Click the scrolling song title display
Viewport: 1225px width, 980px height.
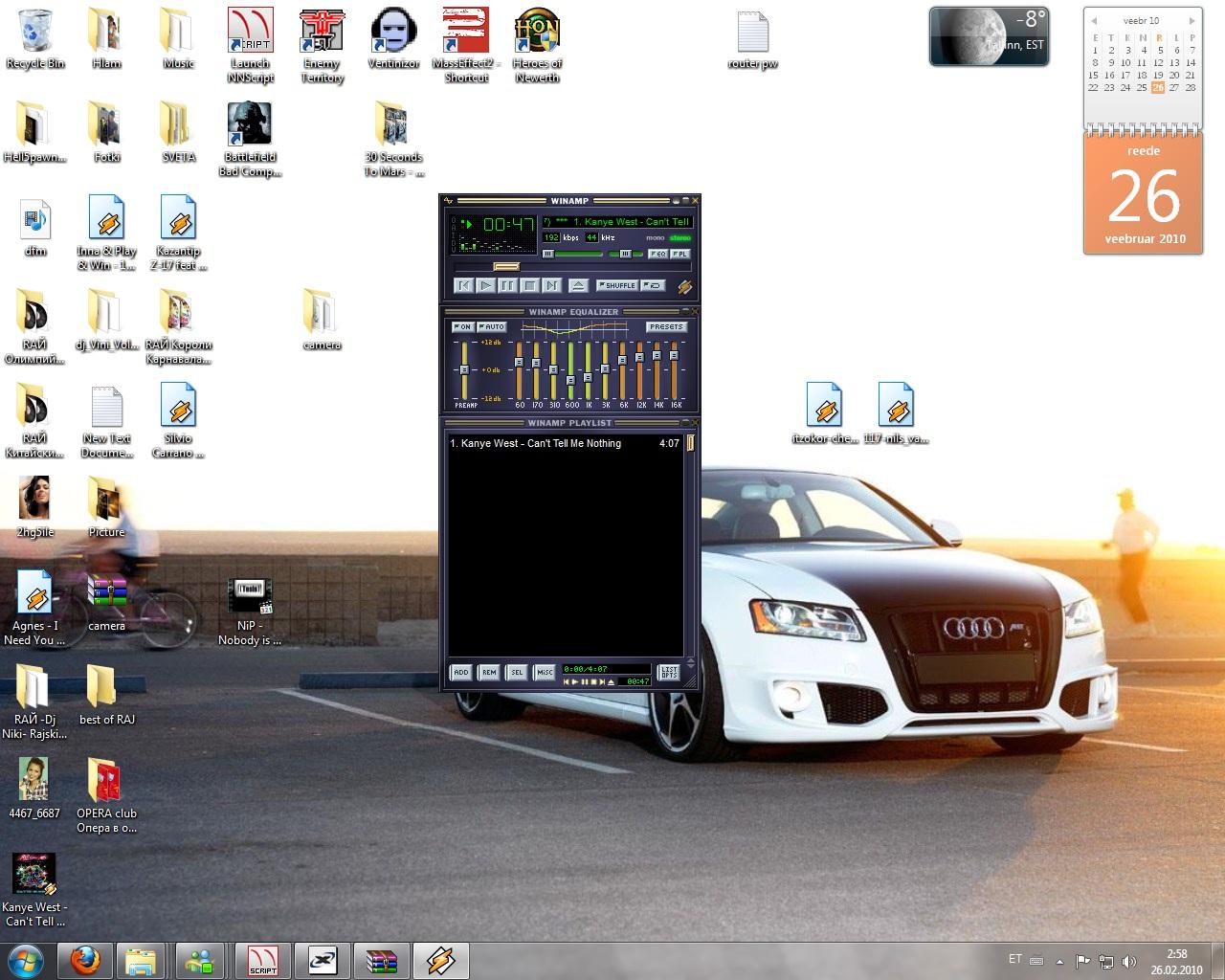point(617,222)
